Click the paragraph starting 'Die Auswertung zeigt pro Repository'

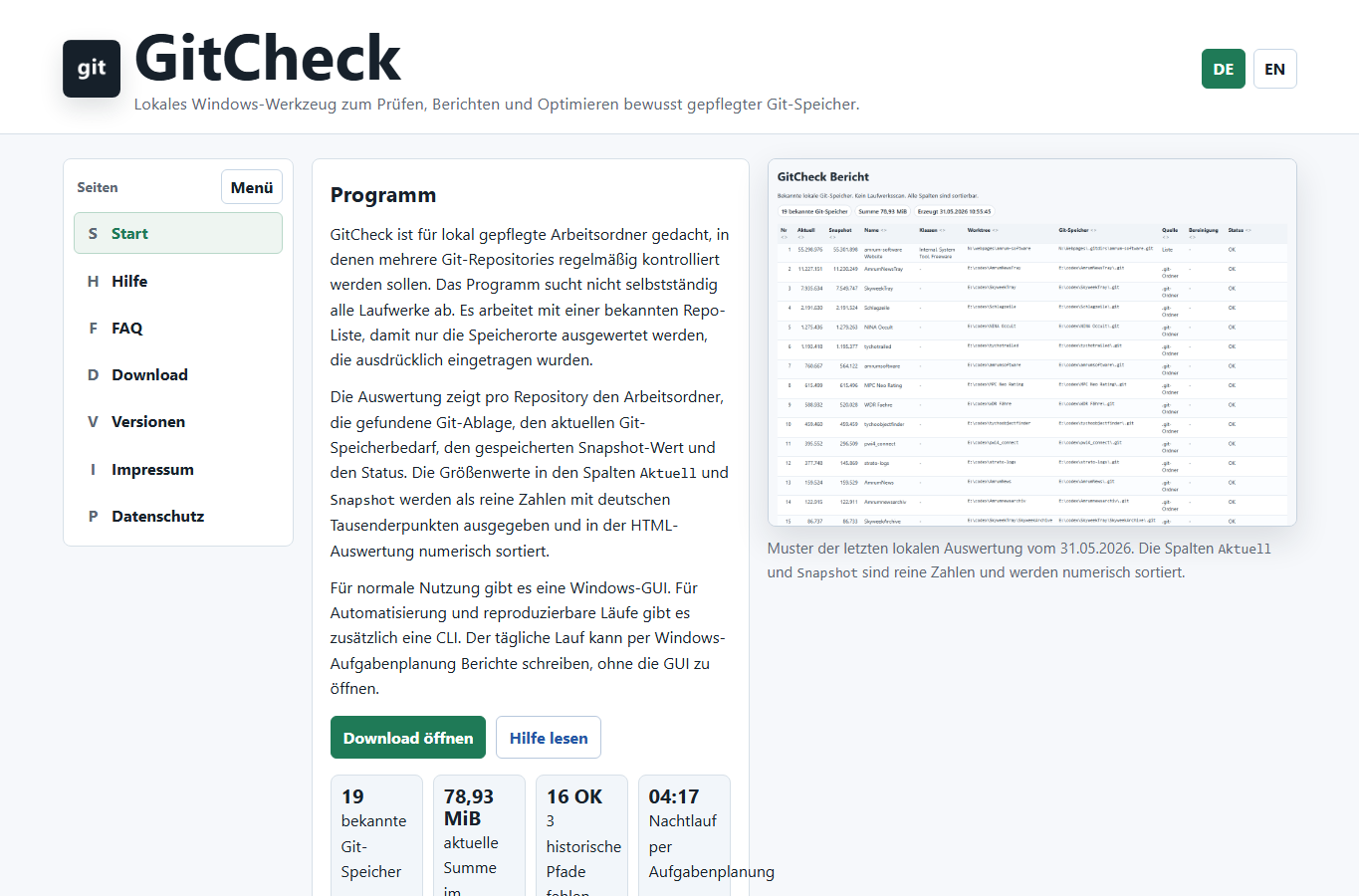(x=530, y=474)
